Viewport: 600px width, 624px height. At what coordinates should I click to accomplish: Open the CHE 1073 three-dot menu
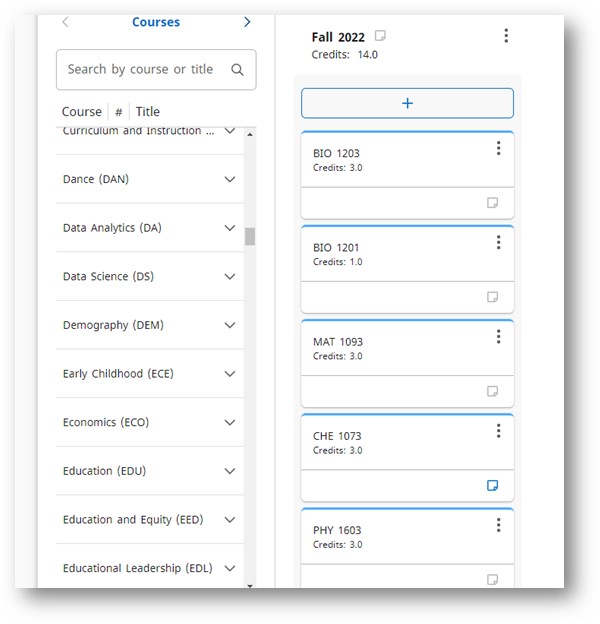tap(498, 431)
